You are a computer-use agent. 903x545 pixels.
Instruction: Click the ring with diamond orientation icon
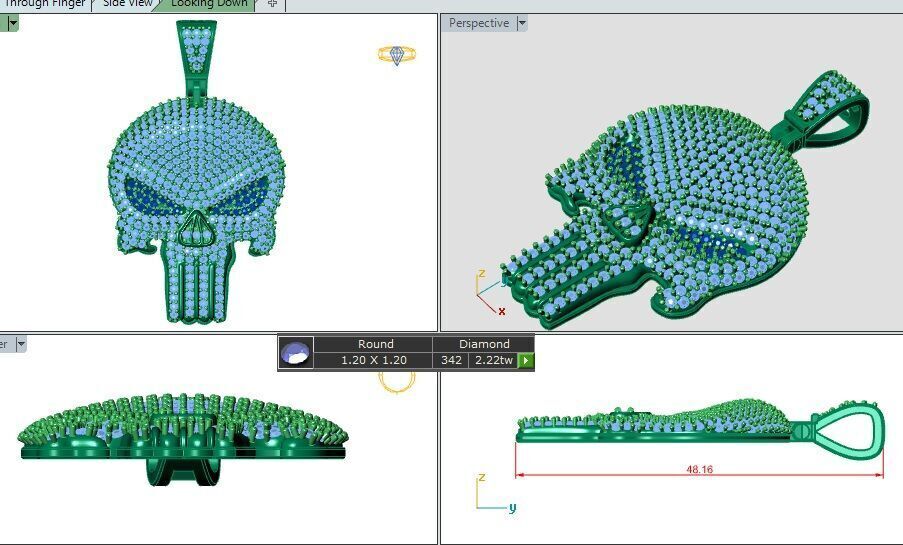(397, 55)
